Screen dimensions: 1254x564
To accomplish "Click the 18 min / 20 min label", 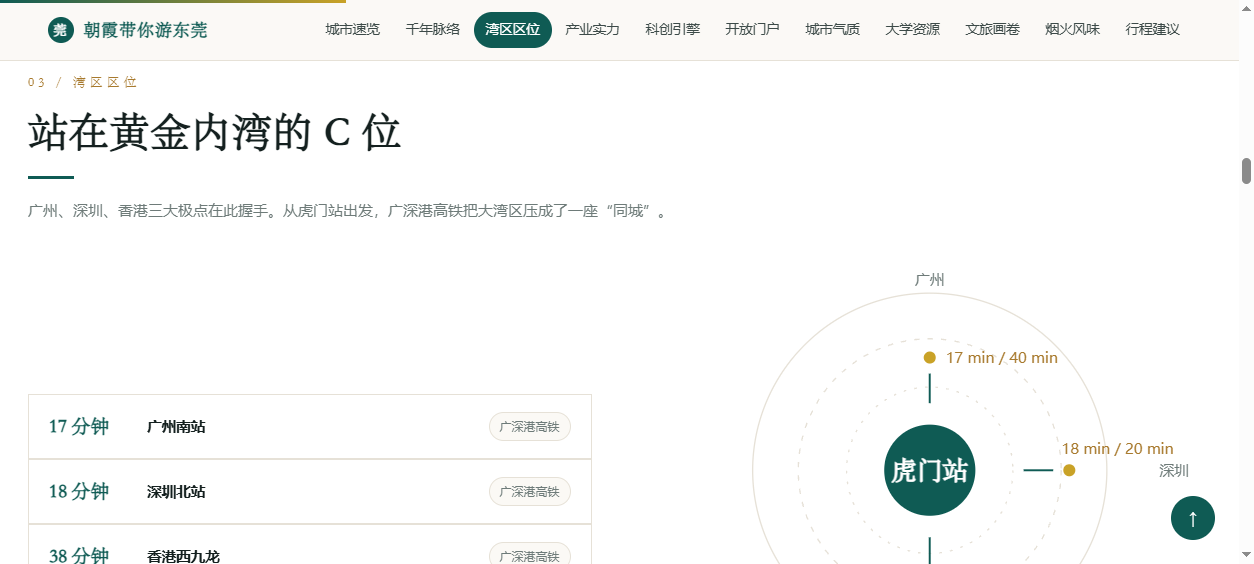I will (x=1118, y=449).
